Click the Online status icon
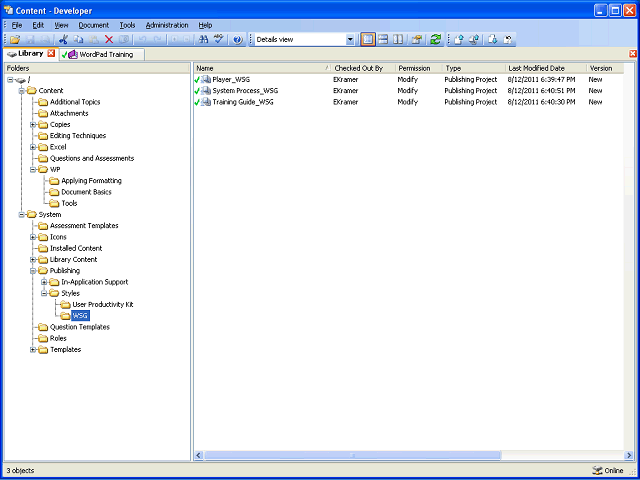This screenshot has width=640, height=480. [x=597, y=470]
